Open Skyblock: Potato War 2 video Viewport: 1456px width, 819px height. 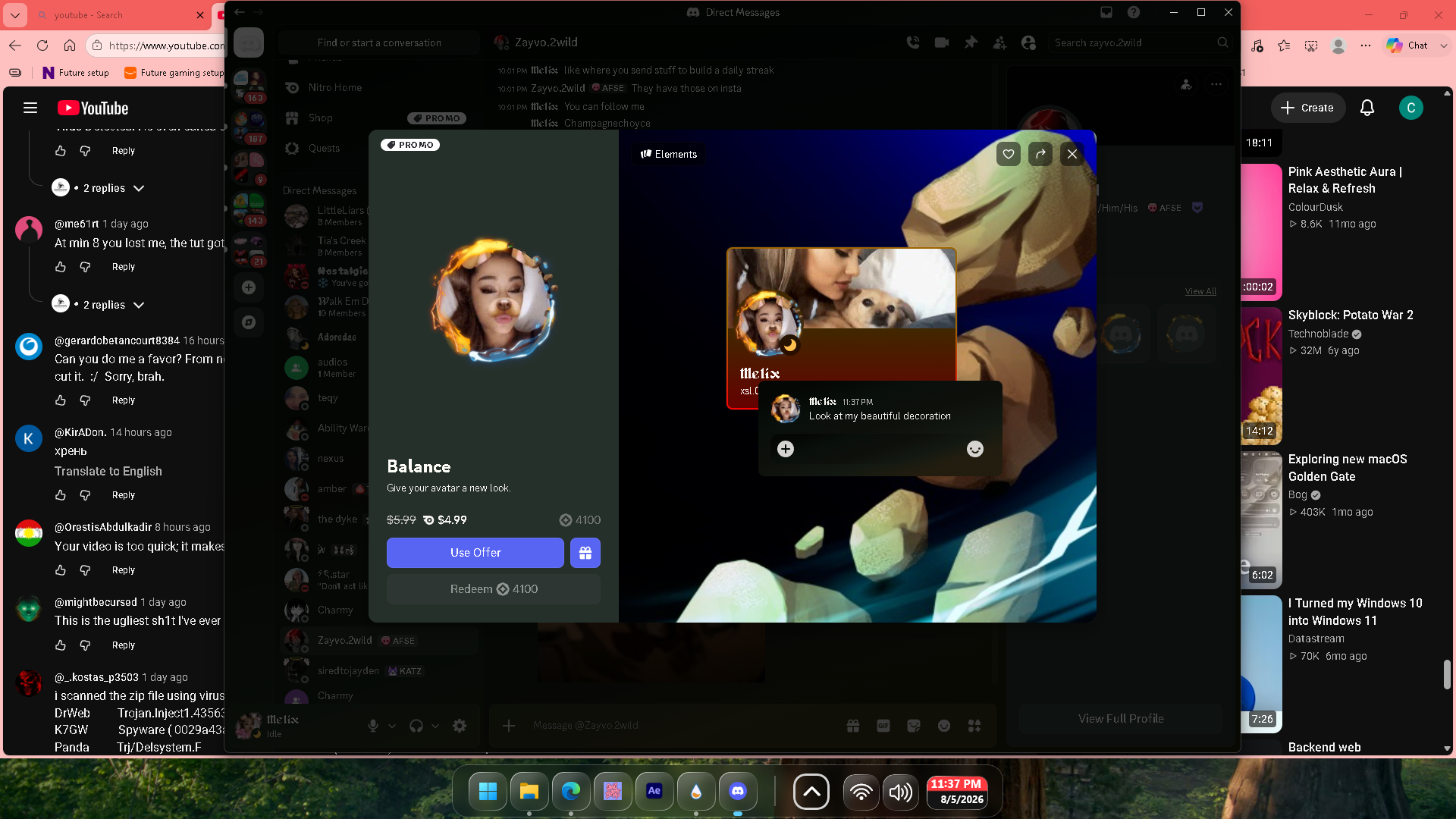click(1351, 315)
